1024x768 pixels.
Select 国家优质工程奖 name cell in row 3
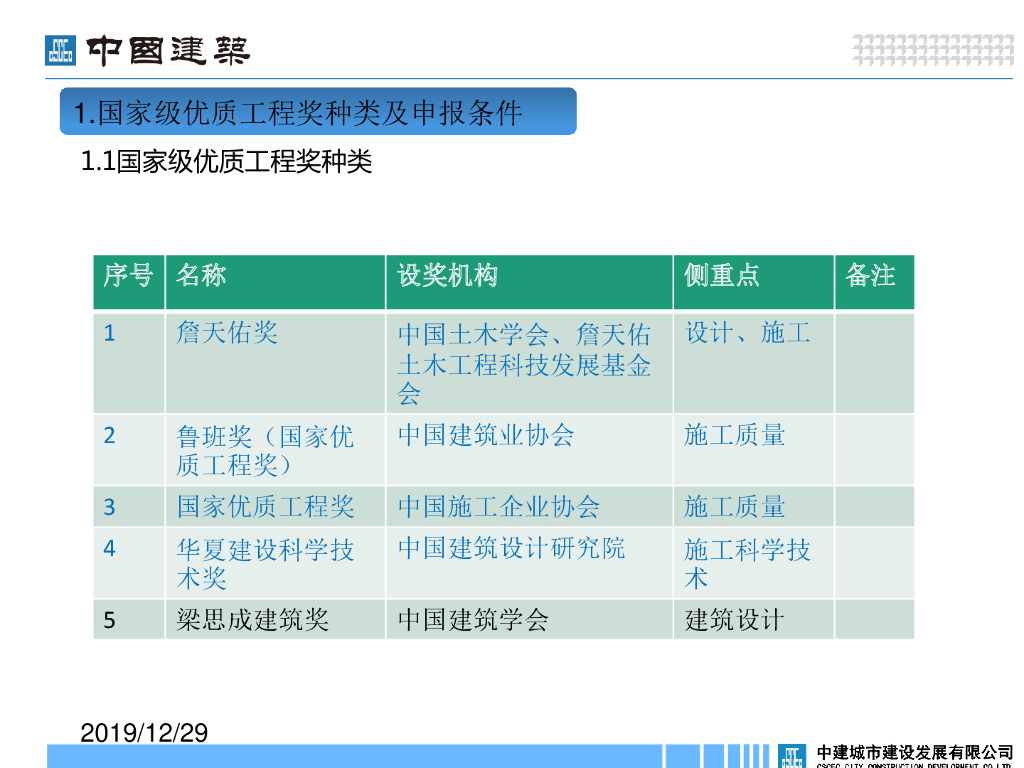coord(276,507)
